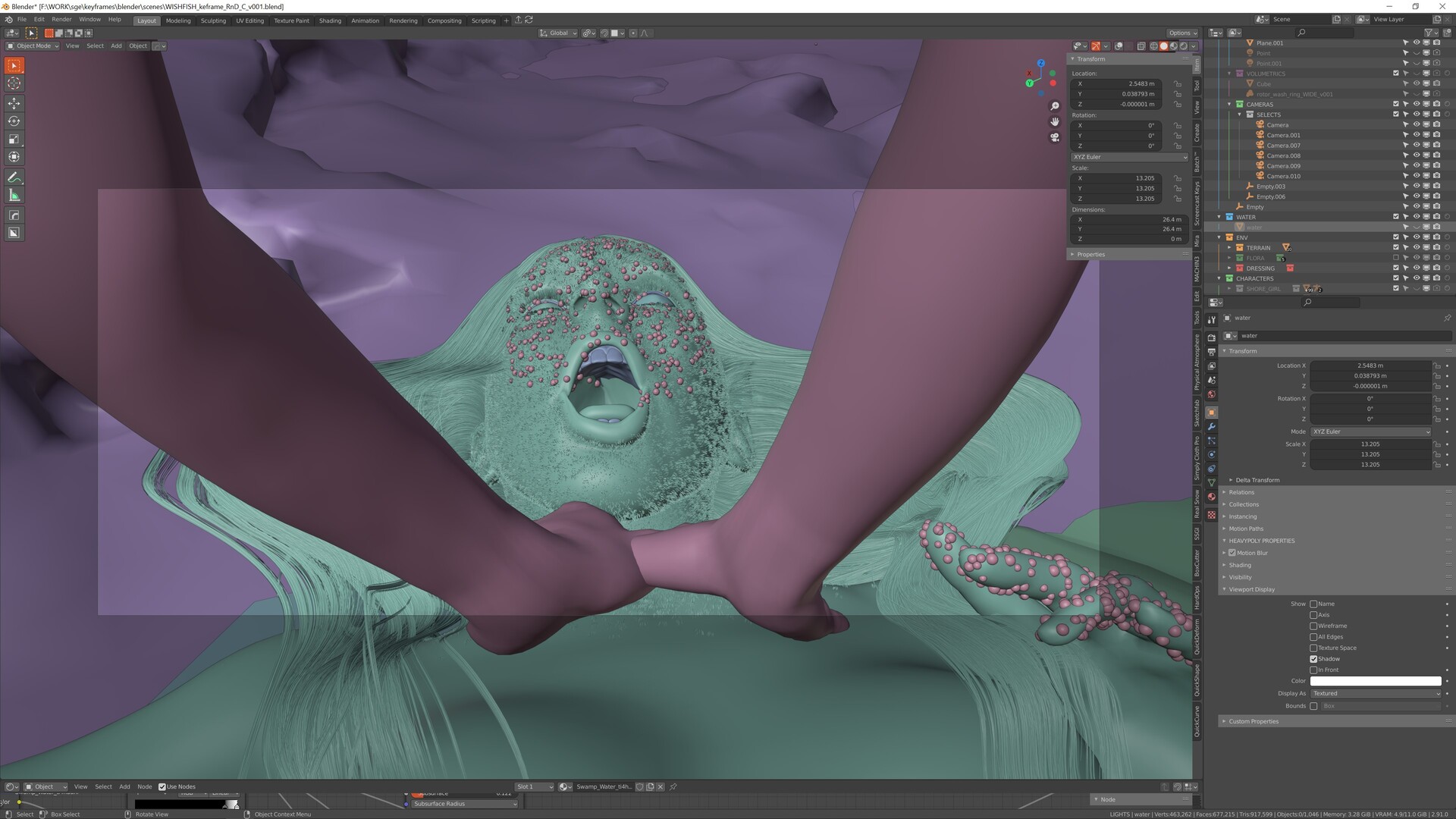Open Render properties tab
Screen dimensions: 1456x819
pos(1211,337)
